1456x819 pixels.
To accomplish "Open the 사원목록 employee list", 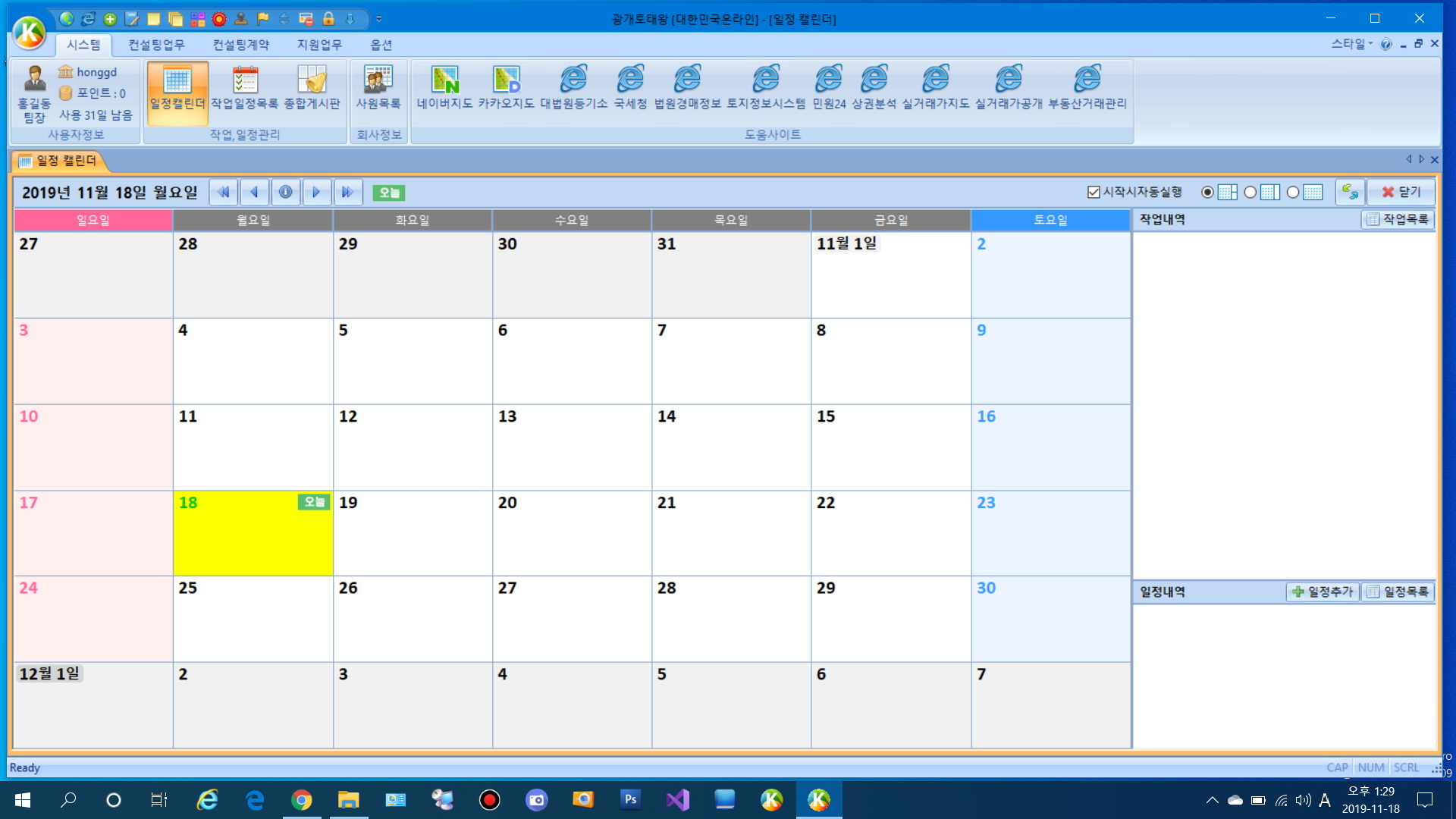I will 378,89.
